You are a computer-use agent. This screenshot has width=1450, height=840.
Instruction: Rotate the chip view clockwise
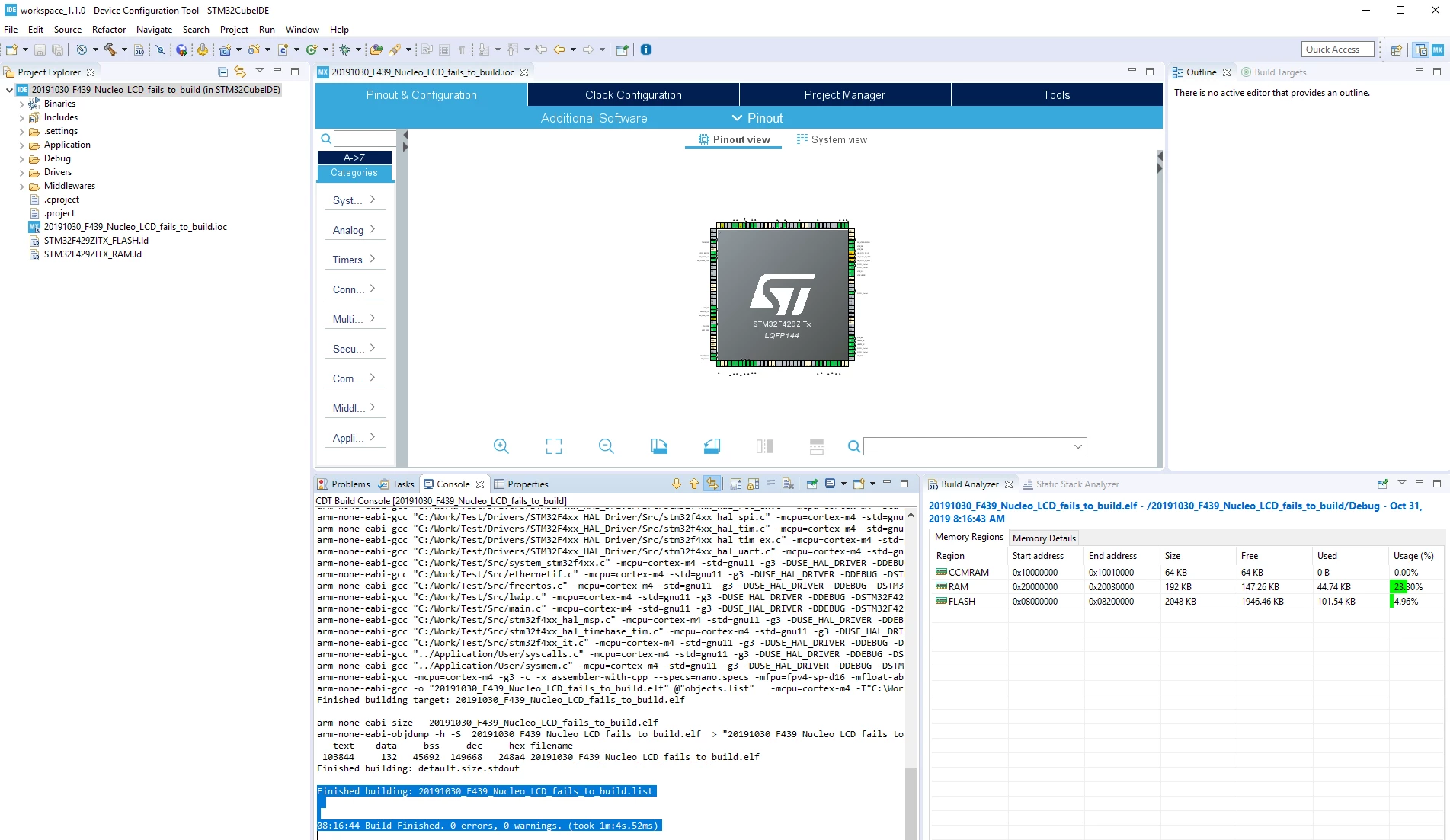click(x=659, y=446)
